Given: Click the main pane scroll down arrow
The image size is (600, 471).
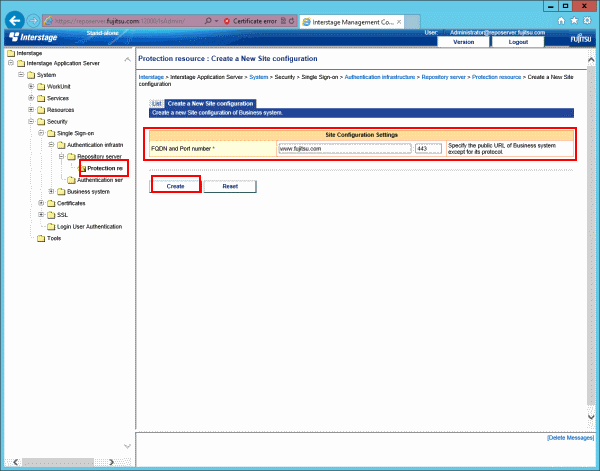Looking at the screenshot, I should pos(591,417).
